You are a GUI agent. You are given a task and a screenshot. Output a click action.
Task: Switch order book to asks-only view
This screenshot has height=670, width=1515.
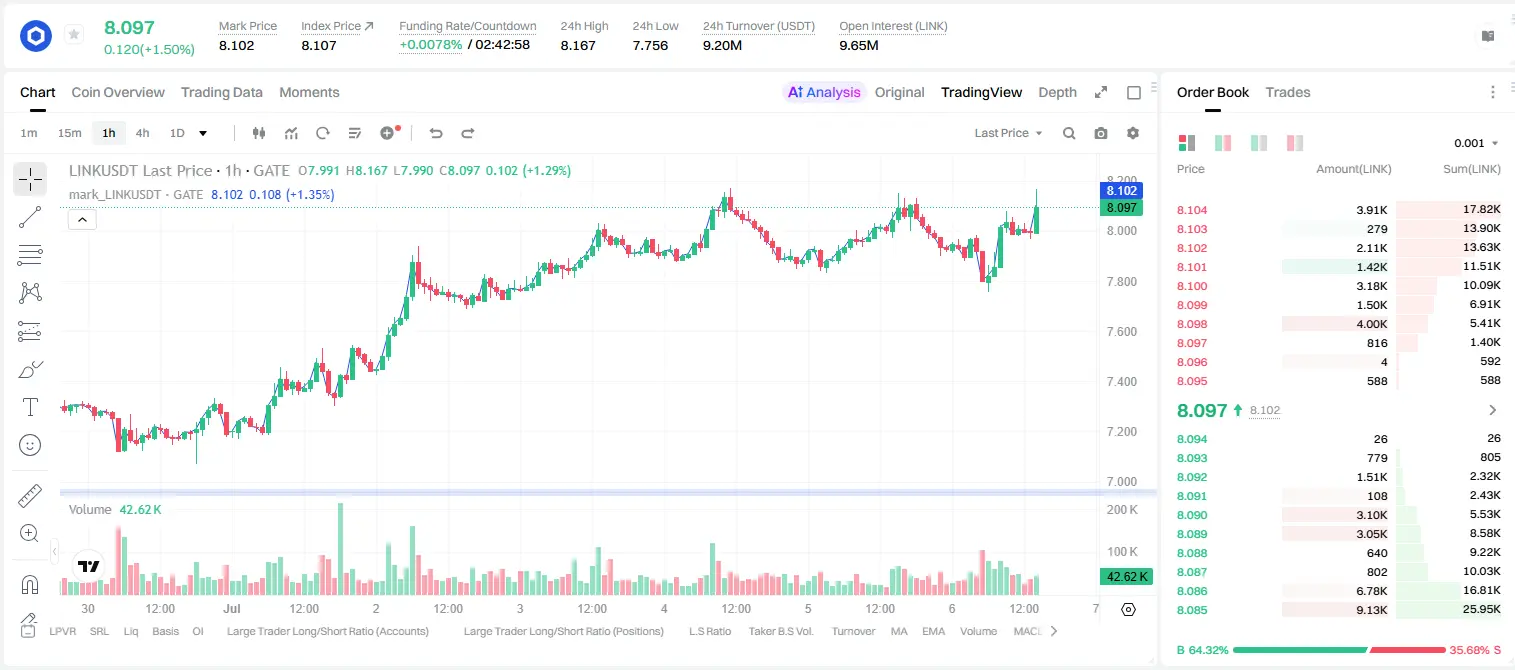click(x=1294, y=143)
